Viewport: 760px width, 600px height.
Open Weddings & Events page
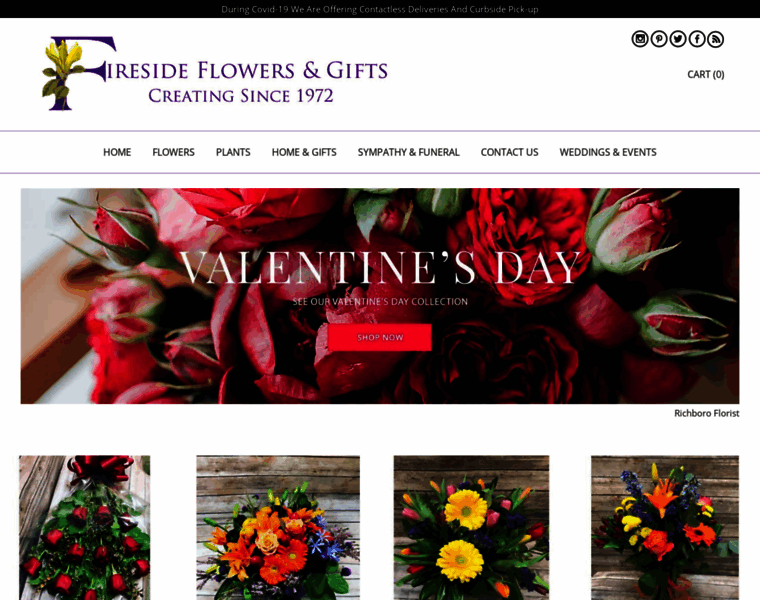click(608, 152)
